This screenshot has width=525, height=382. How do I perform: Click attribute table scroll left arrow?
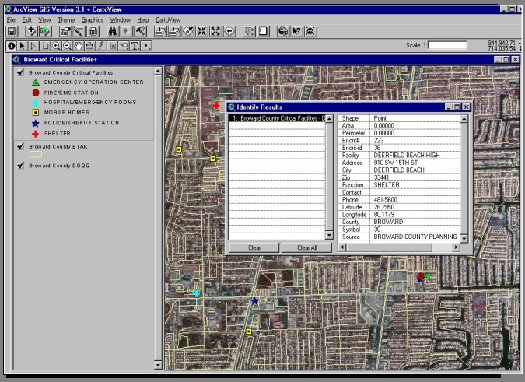click(x=342, y=247)
